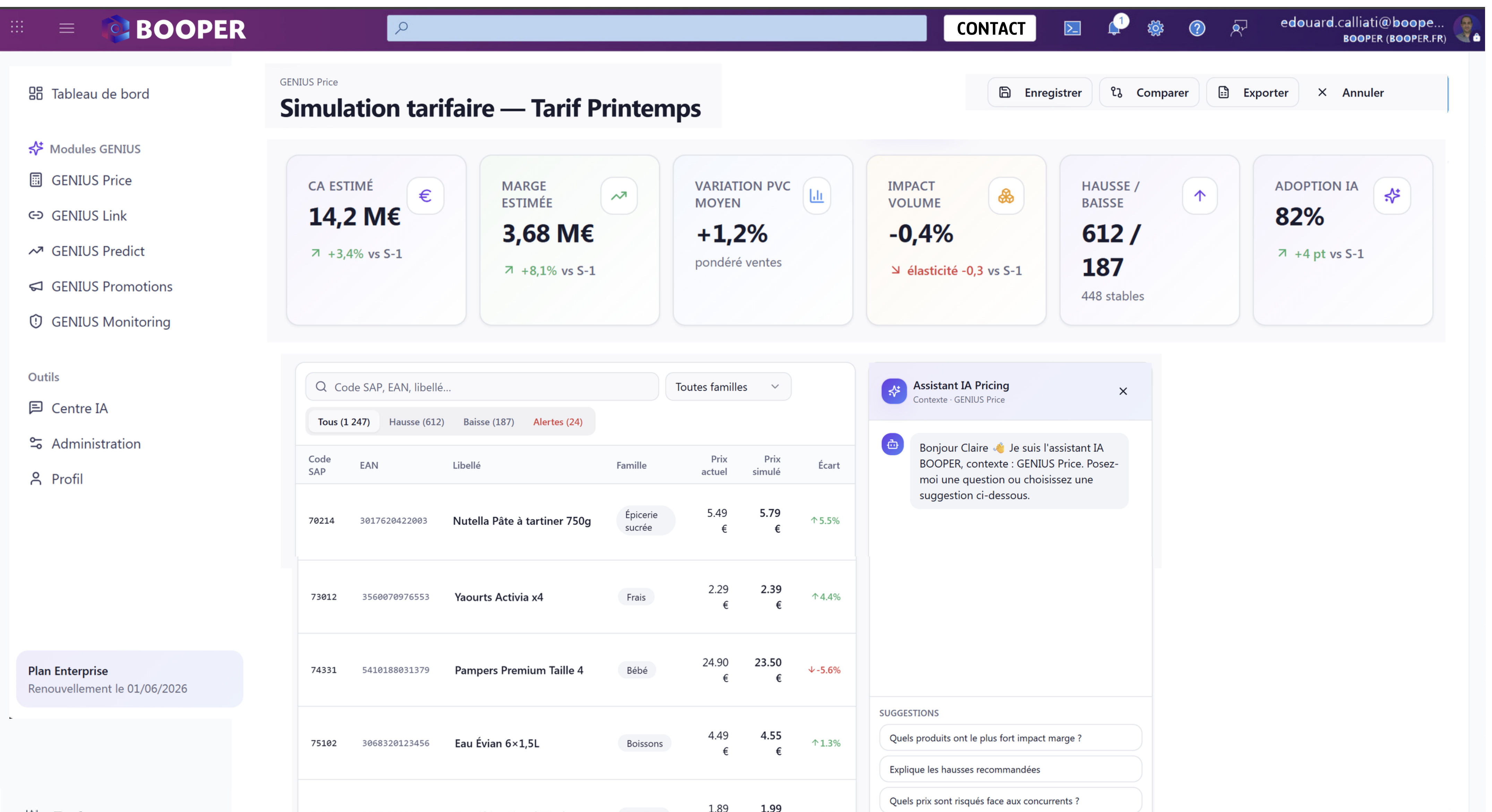
Task: Open the edouard.calliati account menu
Action: tap(1362, 29)
